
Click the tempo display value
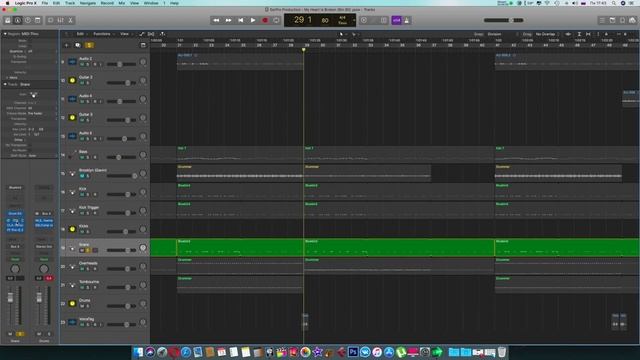[325, 20]
